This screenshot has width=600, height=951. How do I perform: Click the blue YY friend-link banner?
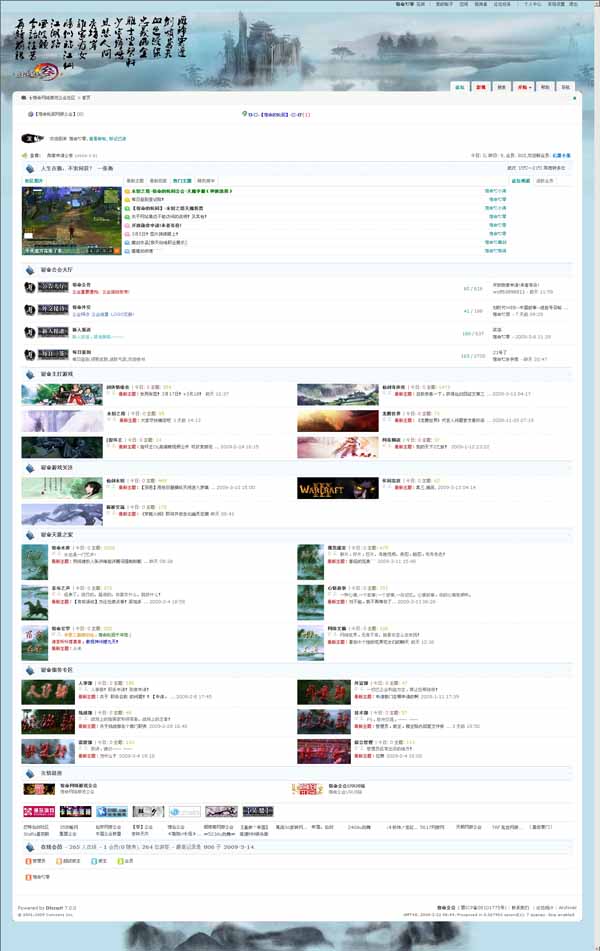click(112, 812)
